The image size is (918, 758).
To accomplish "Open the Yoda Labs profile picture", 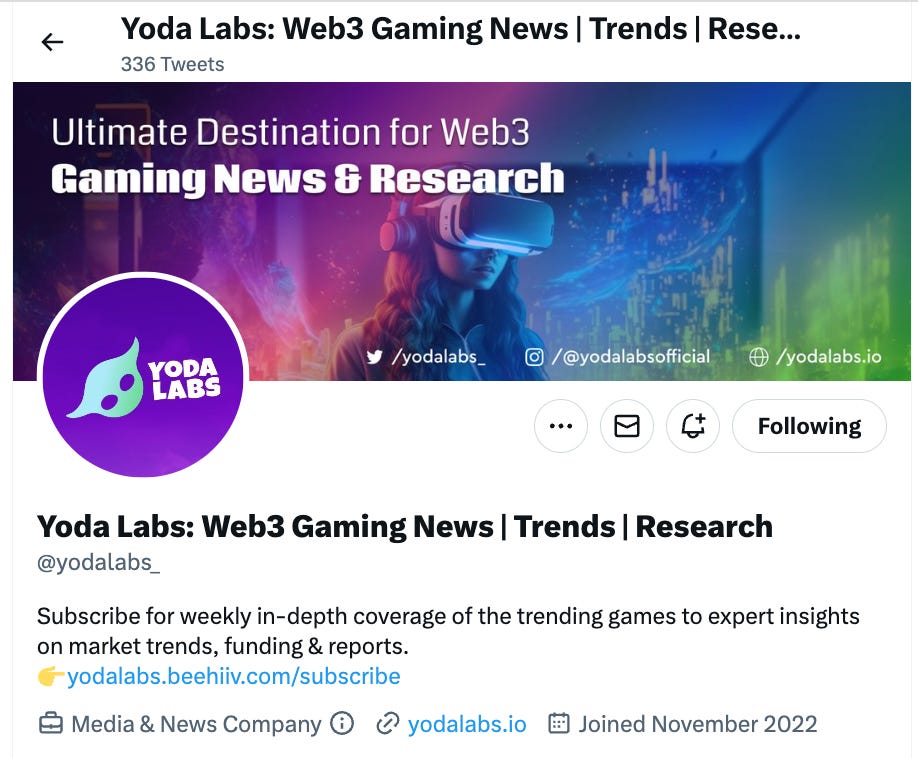I will [143, 375].
